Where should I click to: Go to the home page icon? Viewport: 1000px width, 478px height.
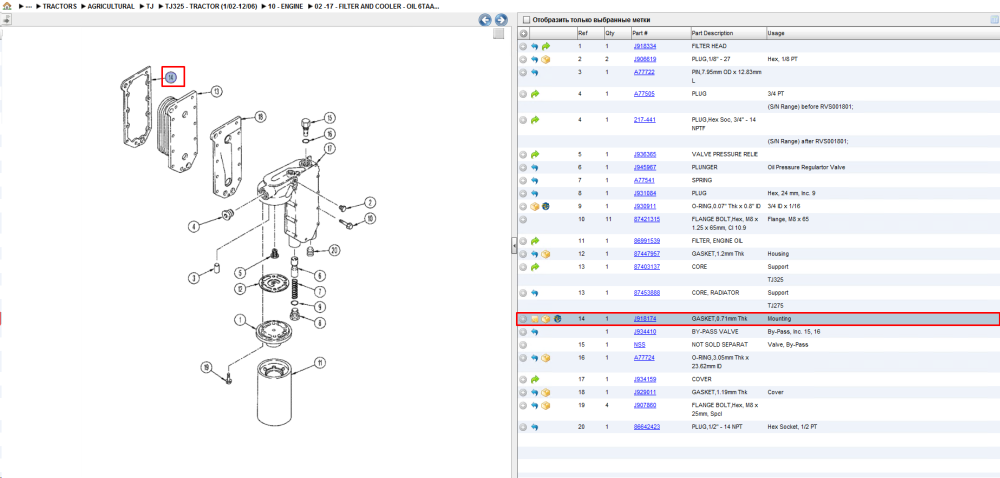pyautogui.click(x=7, y=6)
